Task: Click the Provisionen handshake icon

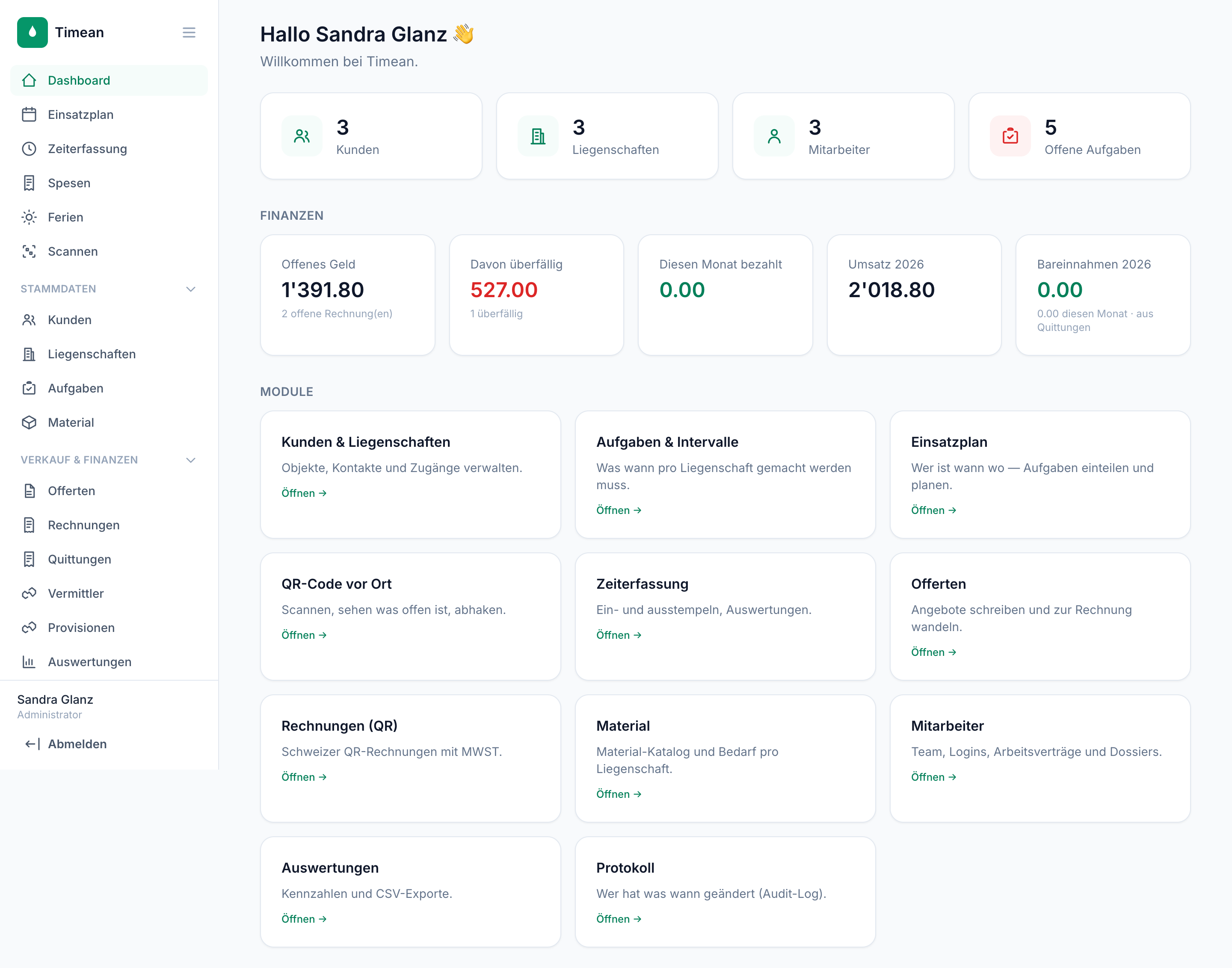Action: 29,627
